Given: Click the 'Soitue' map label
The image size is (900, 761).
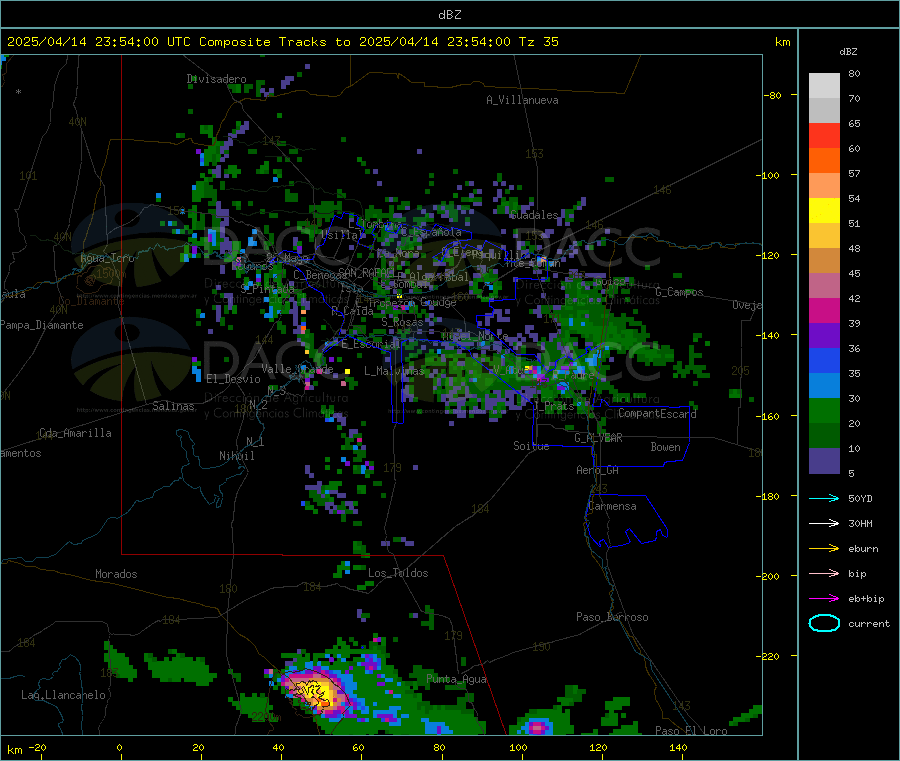Looking at the screenshot, I should (x=531, y=446).
